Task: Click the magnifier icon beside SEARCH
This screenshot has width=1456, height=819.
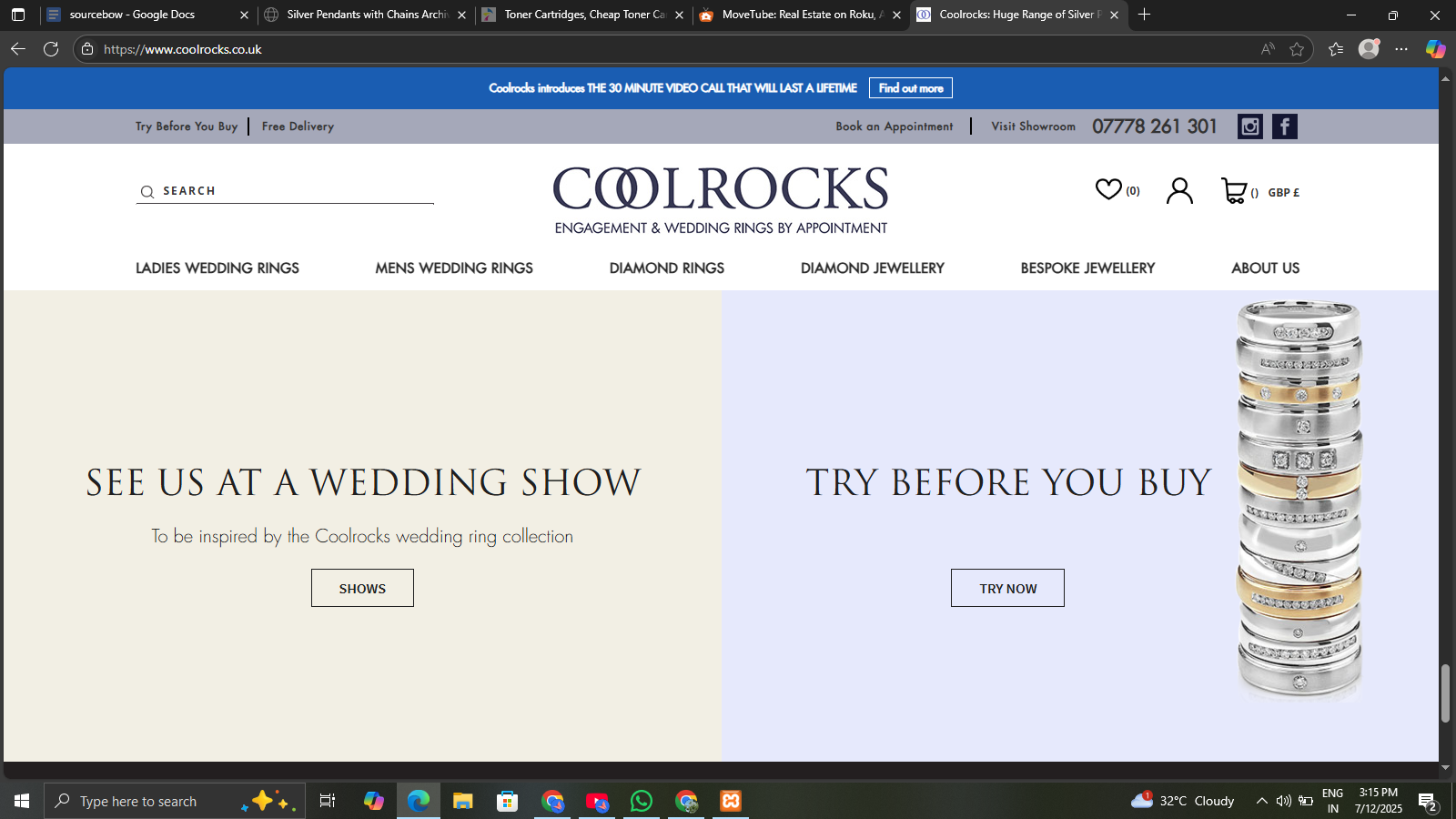Action: (147, 191)
